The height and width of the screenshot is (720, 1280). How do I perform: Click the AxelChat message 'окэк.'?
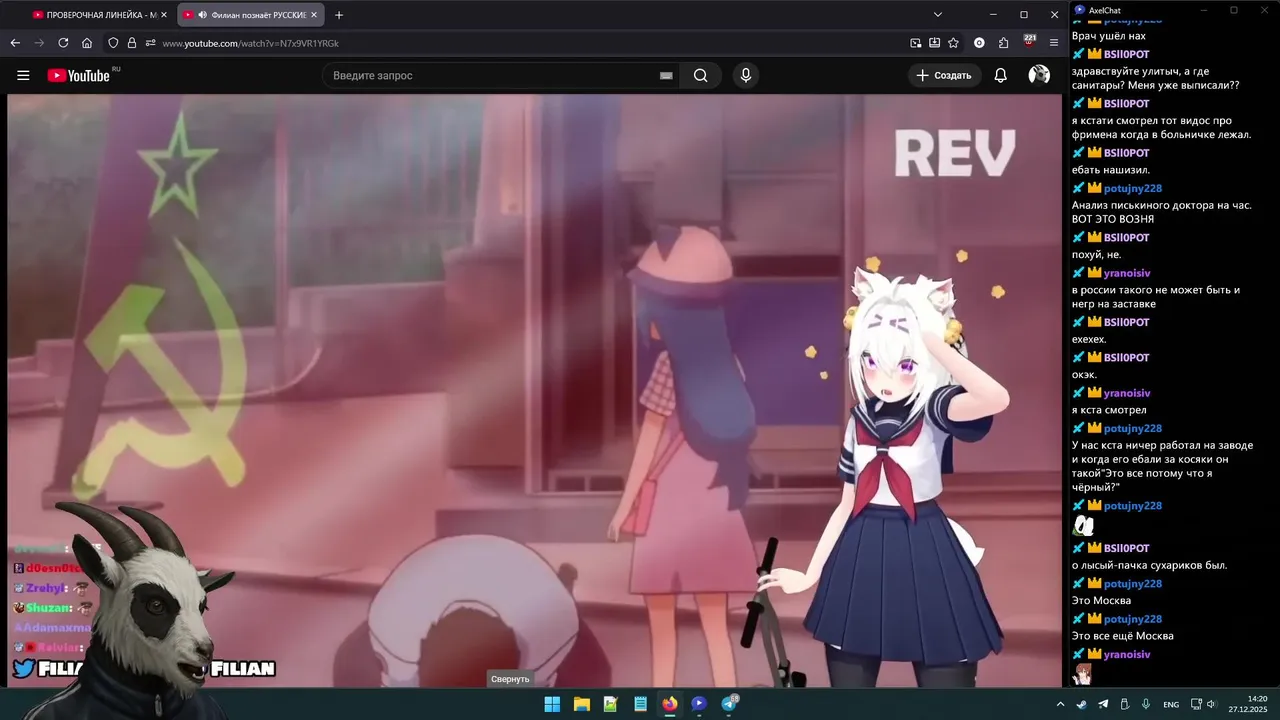tap(1084, 375)
